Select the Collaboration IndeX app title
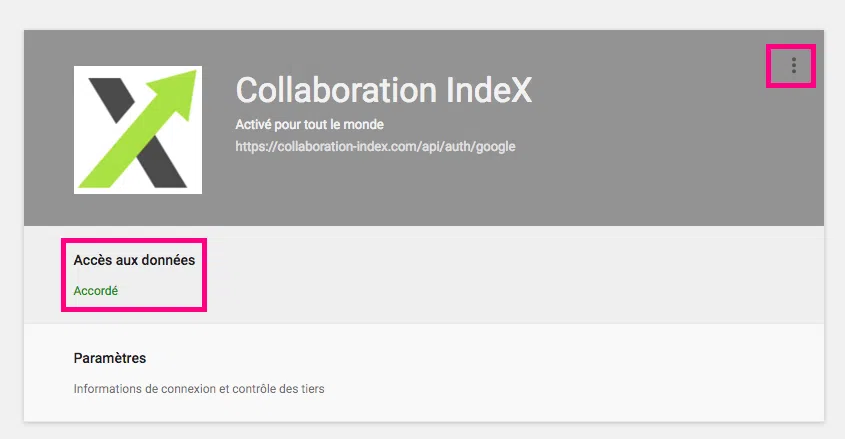845x439 pixels. 384,89
